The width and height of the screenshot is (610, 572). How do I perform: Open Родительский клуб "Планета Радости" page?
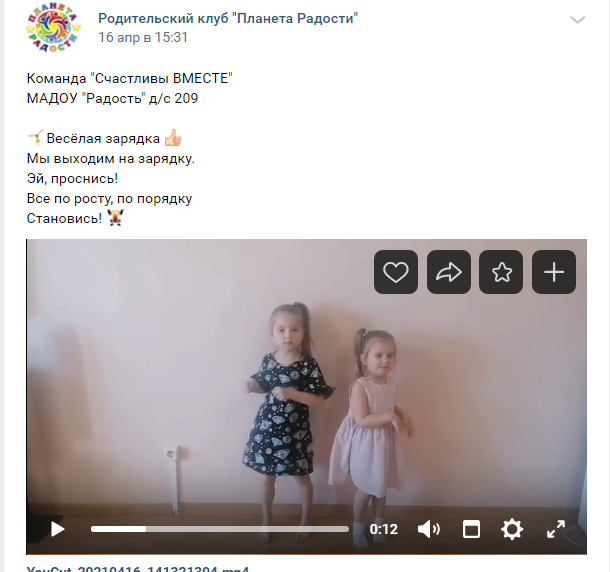(x=228, y=18)
